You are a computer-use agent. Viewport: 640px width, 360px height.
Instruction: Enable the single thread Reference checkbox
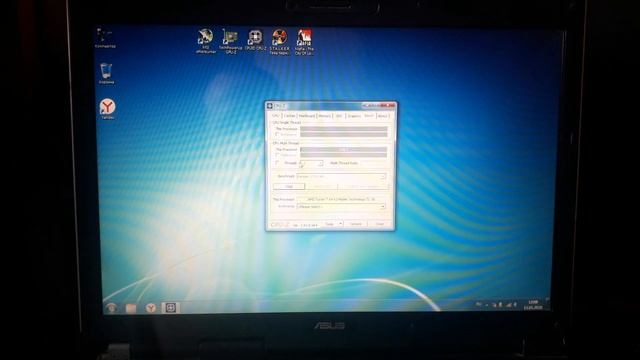click(x=278, y=134)
